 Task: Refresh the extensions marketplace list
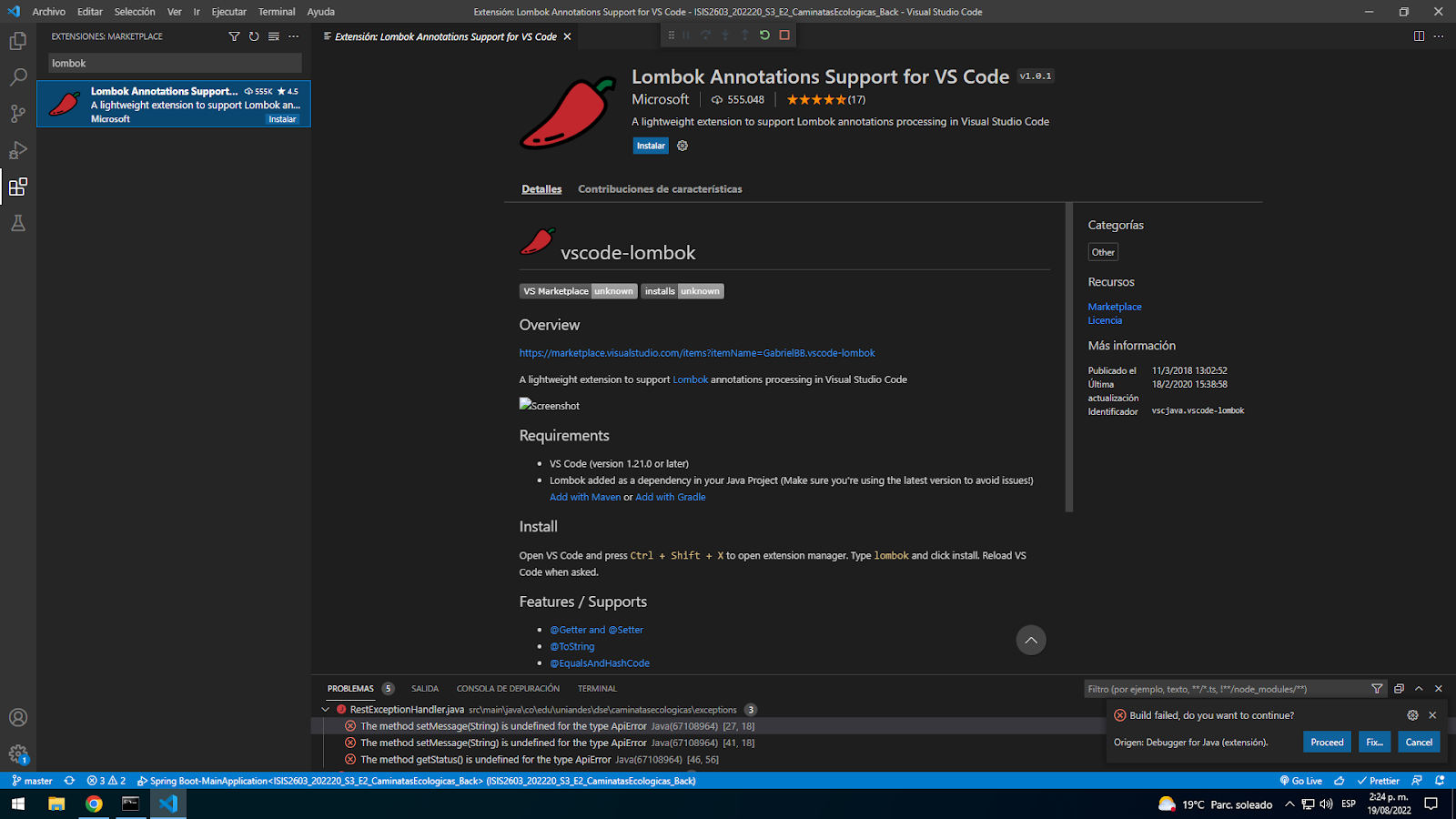tap(254, 36)
